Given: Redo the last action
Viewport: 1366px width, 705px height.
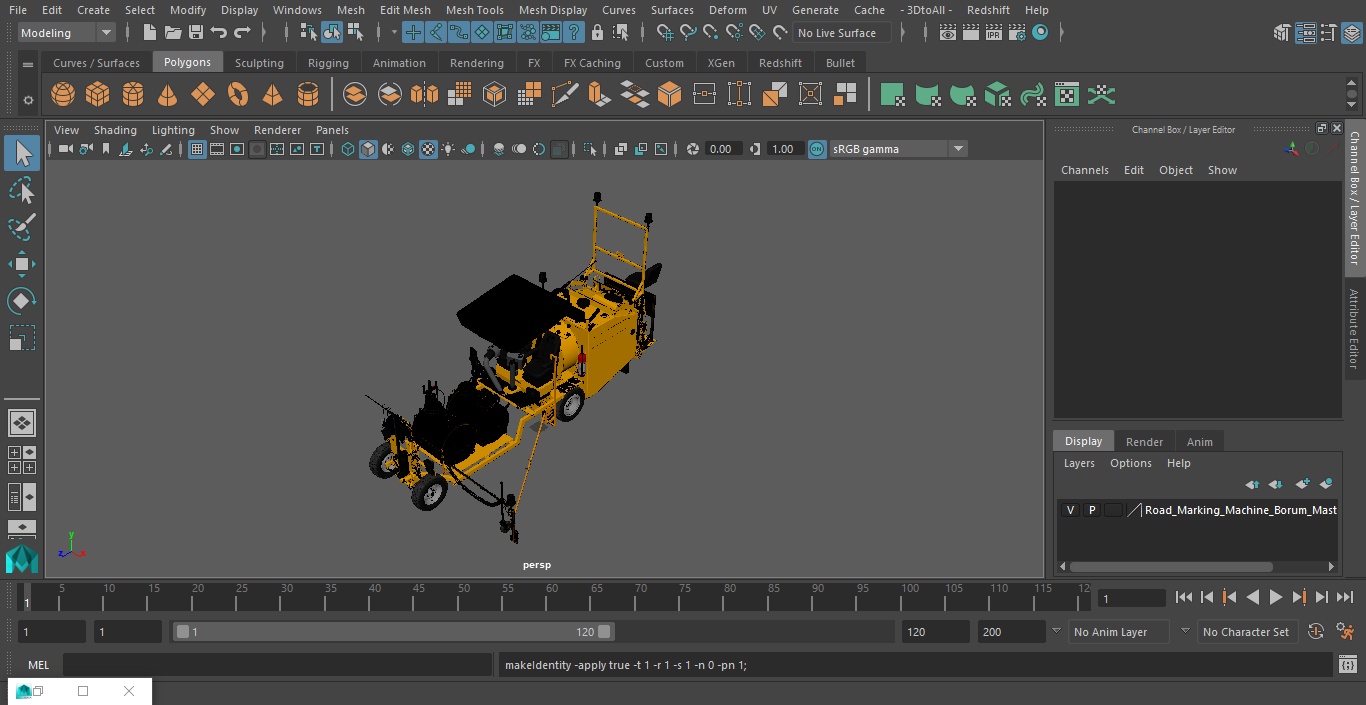Looking at the screenshot, I should [x=242, y=33].
